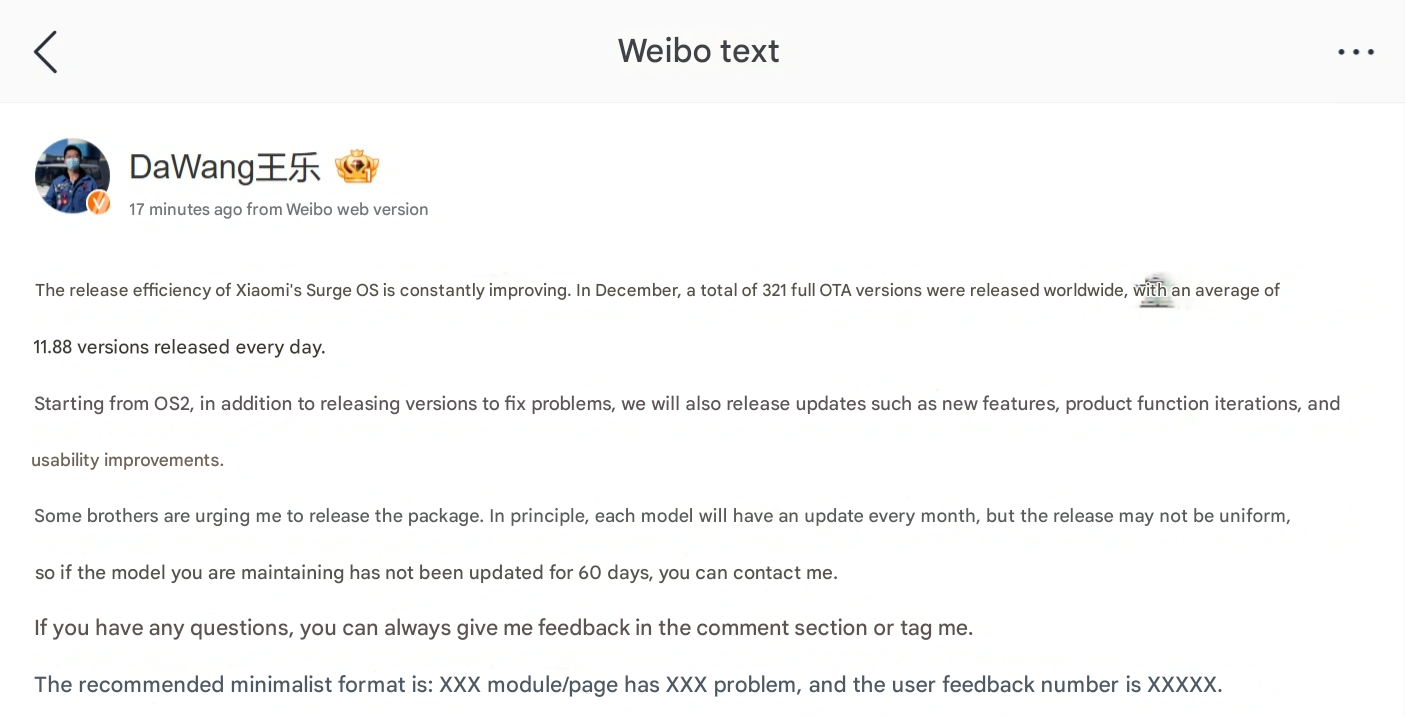The image size is (1405, 716).
Task: Click the line starting "so if the model"
Action: [x=436, y=573]
